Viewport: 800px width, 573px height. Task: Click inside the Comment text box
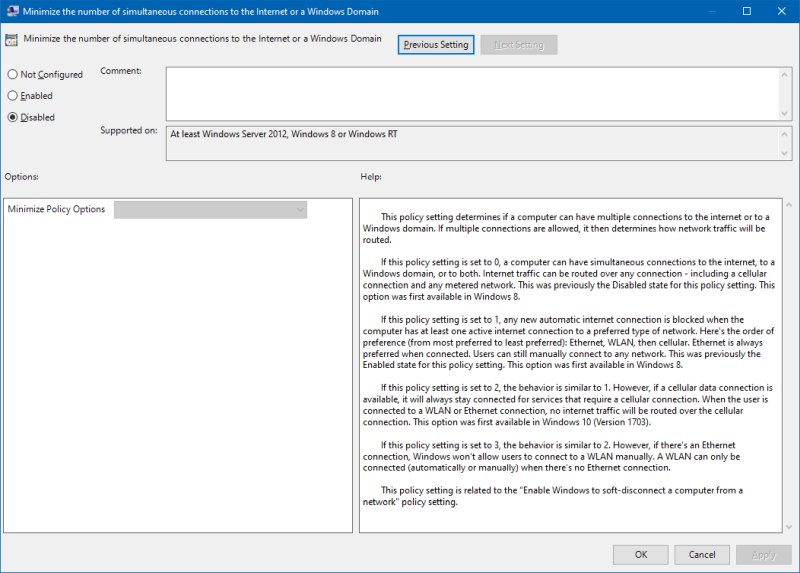coord(472,92)
